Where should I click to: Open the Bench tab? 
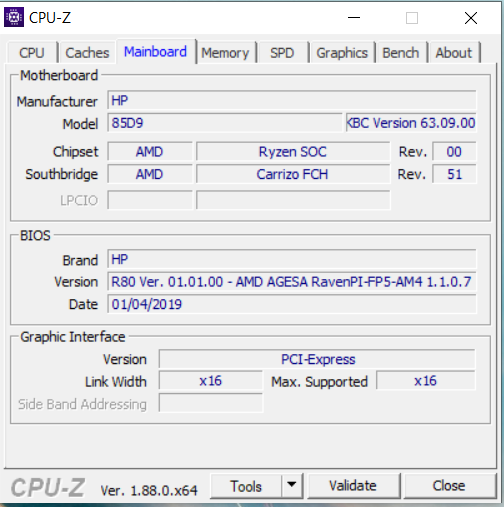401,53
